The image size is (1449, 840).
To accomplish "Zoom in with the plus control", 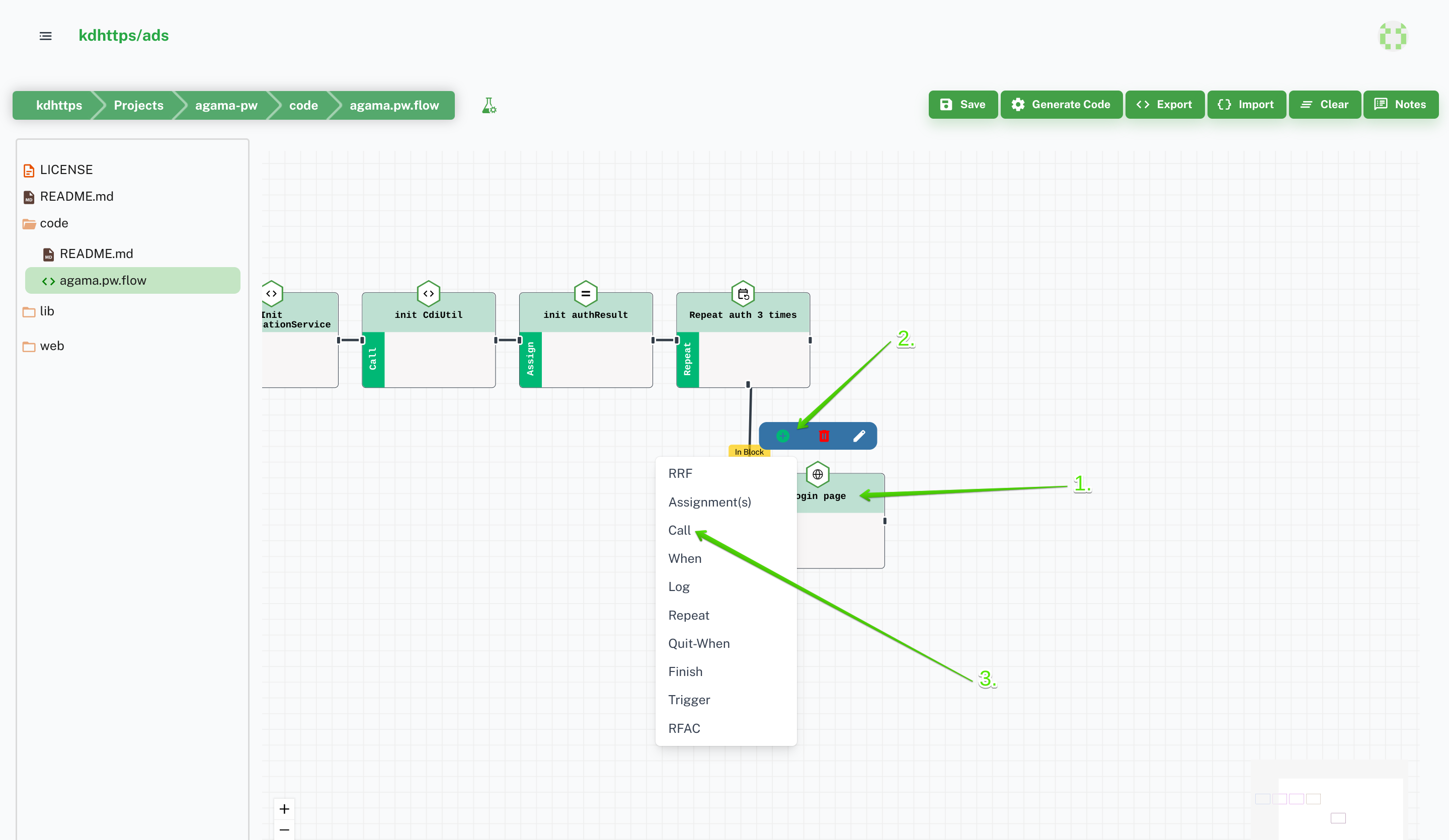I will pos(284,809).
